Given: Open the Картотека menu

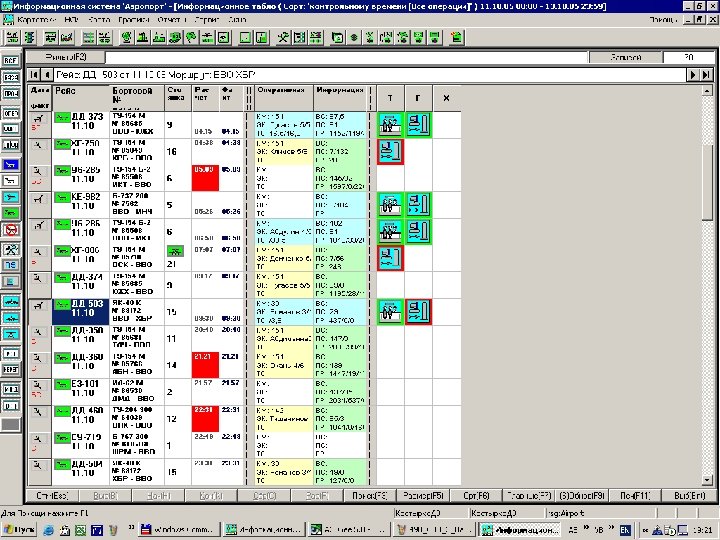Looking at the screenshot, I should coord(36,20).
